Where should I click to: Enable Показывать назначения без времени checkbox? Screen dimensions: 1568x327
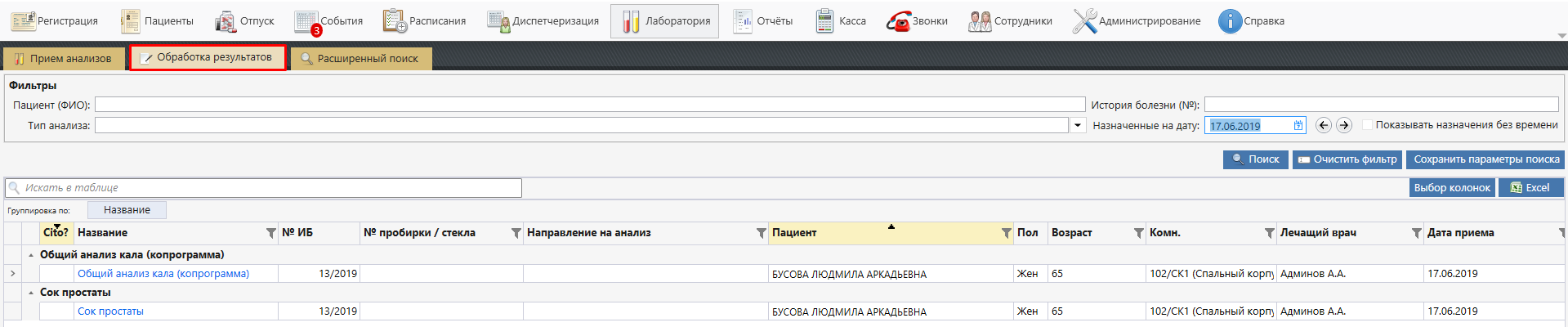coord(1367,125)
